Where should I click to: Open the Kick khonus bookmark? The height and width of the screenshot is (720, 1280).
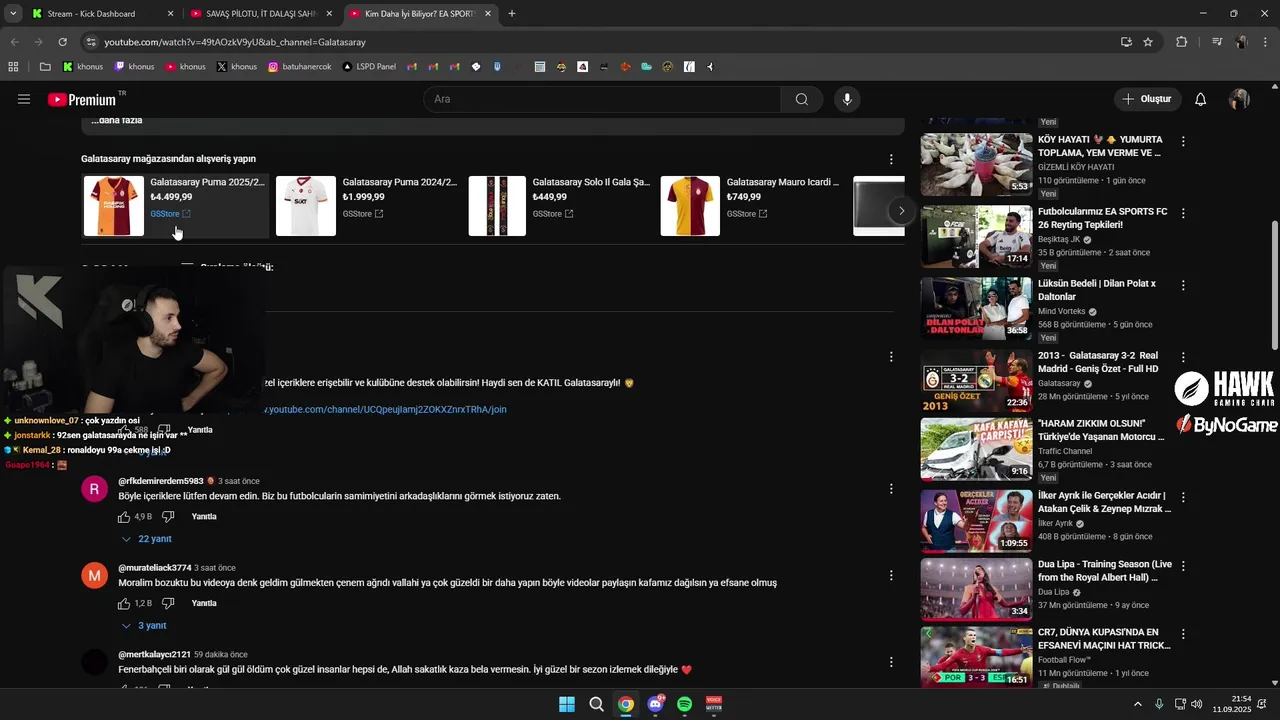pyautogui.click(x=83, y=67)
